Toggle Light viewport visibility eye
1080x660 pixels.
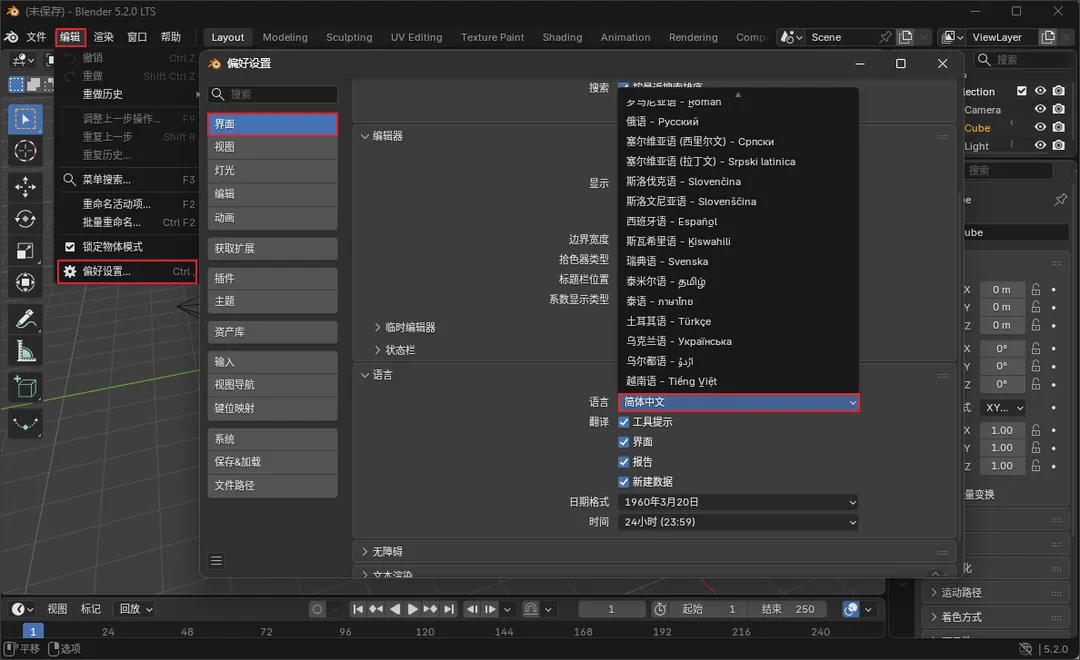point(1040,145)
